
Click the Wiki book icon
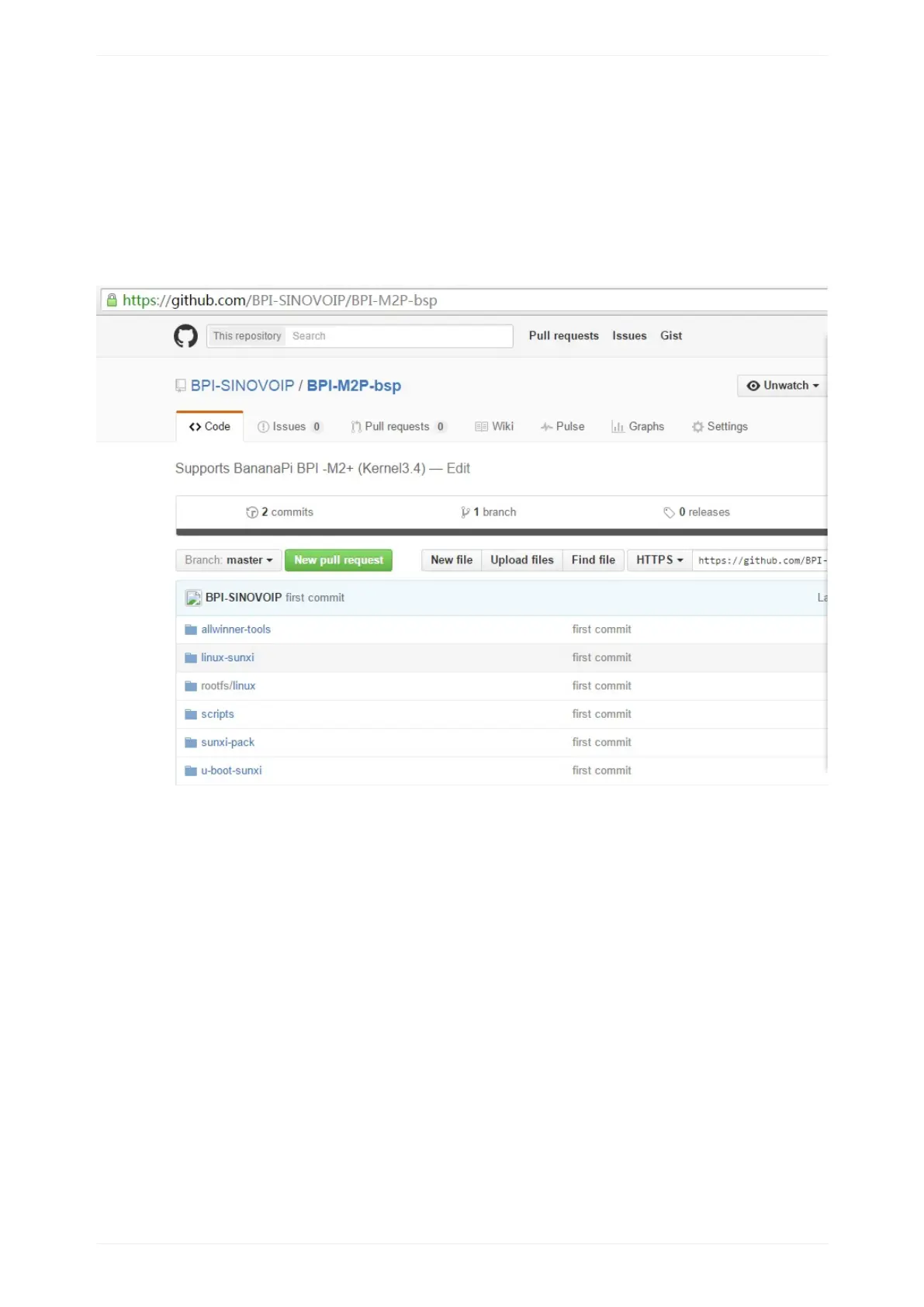[x=481, y=427]
